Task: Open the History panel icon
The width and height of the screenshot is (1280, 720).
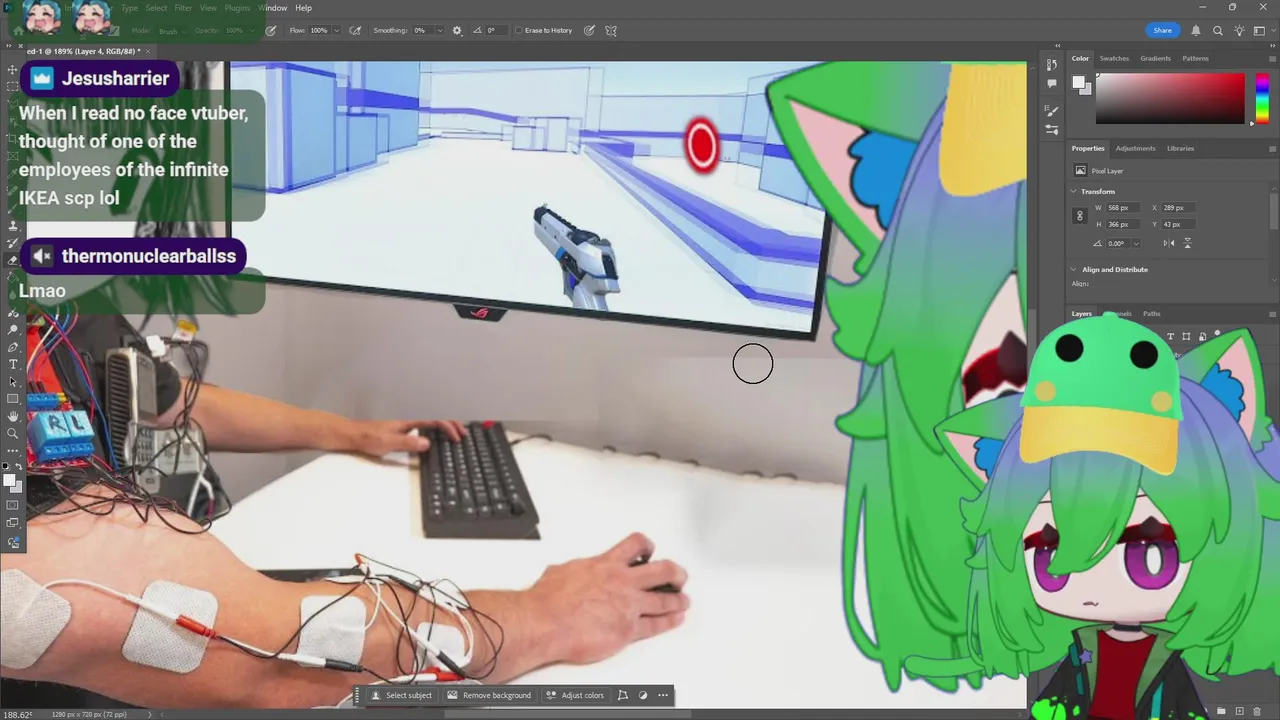Action: [1052, 65]
